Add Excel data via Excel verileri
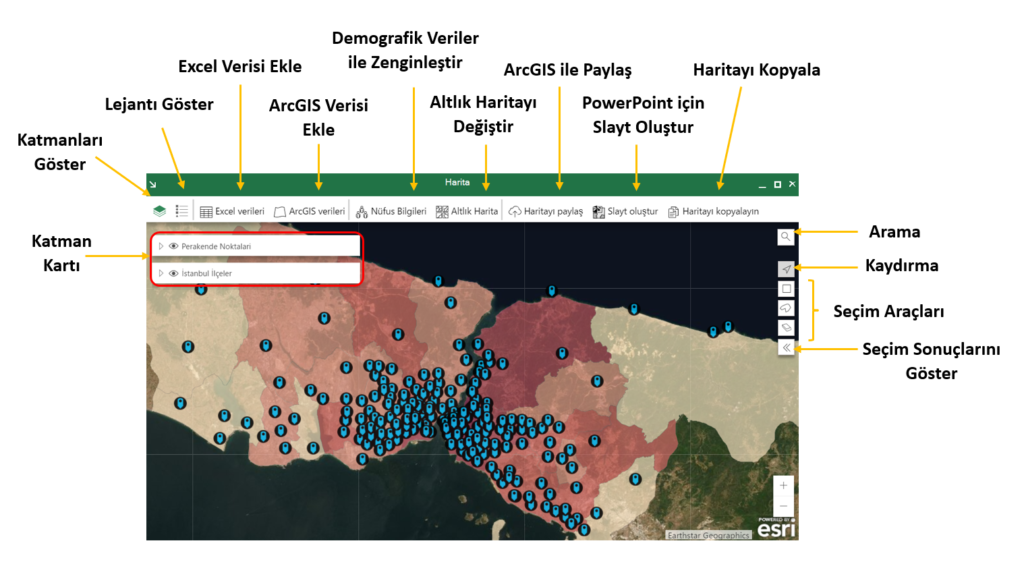This screenshot has height=564, width=1024. pos(232,212)
